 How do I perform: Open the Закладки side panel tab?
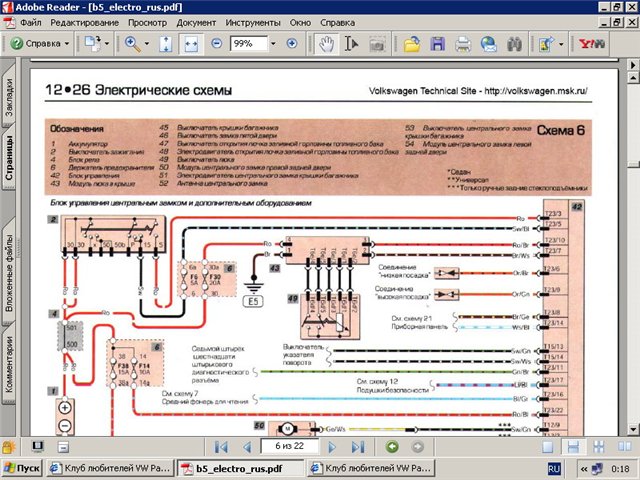(x=9, y=96)
